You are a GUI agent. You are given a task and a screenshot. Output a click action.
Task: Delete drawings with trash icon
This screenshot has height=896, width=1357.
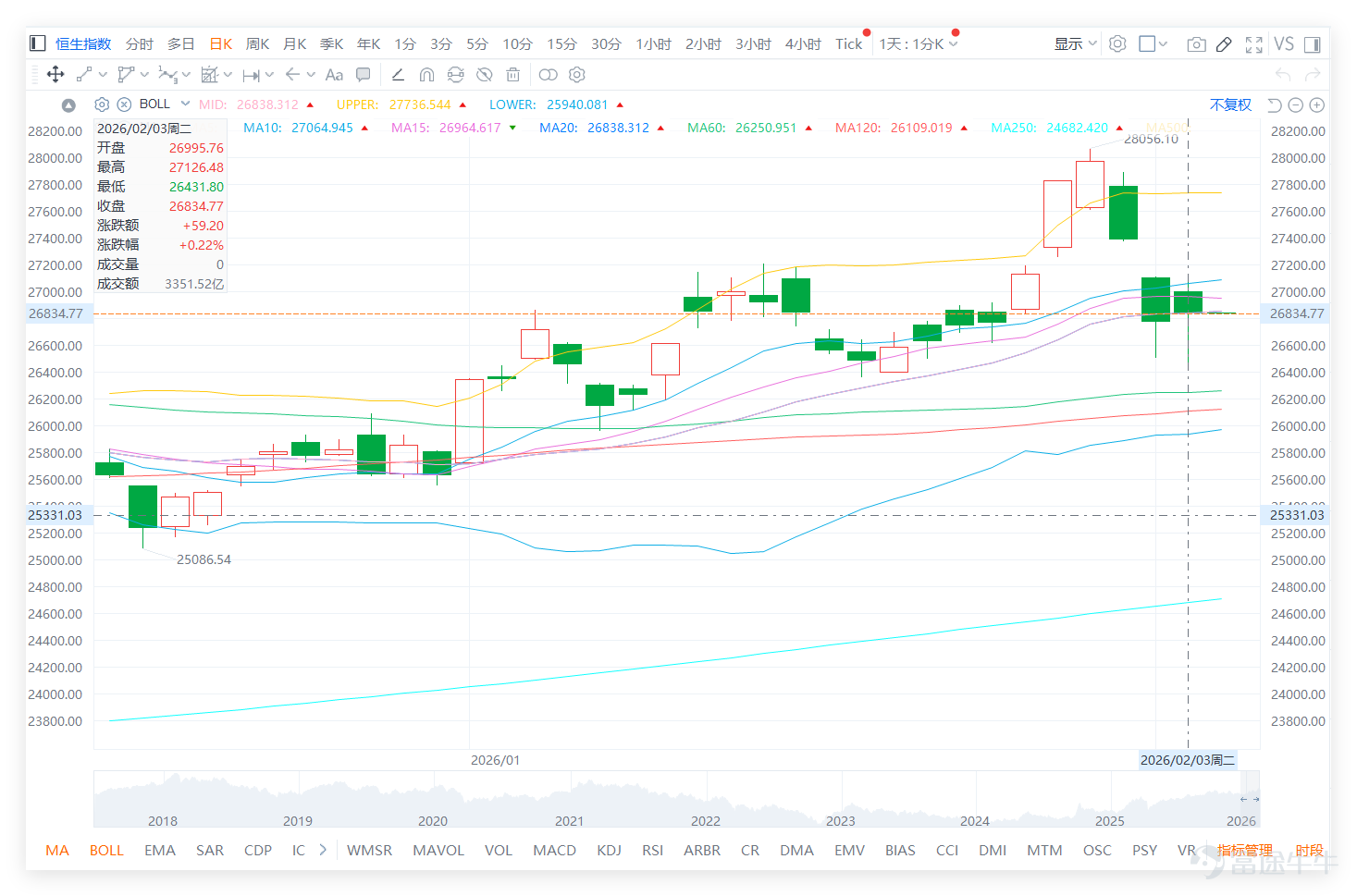click(513, 75)
